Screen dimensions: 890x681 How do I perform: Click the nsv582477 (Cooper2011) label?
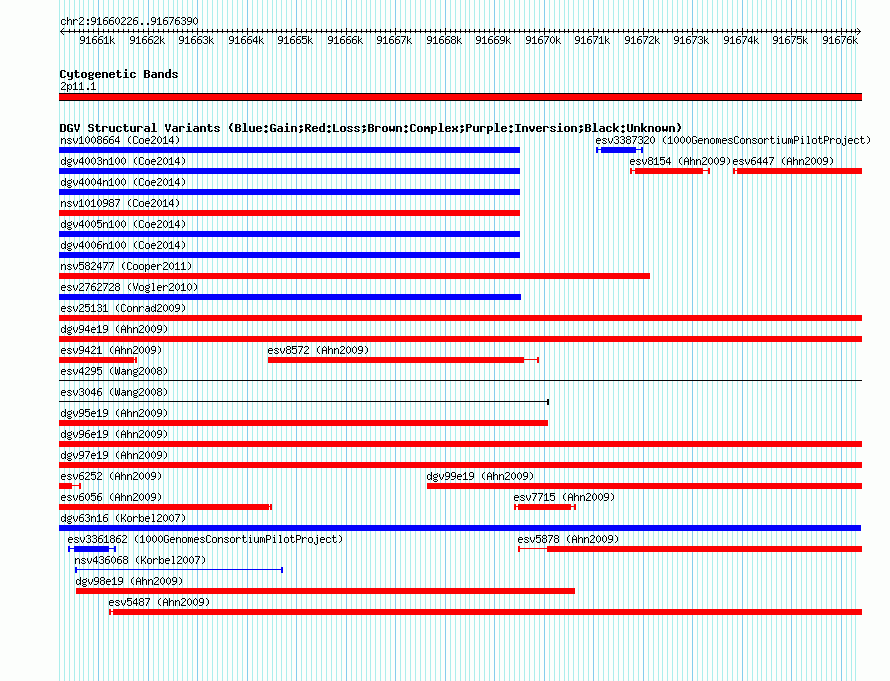point(126,266)
